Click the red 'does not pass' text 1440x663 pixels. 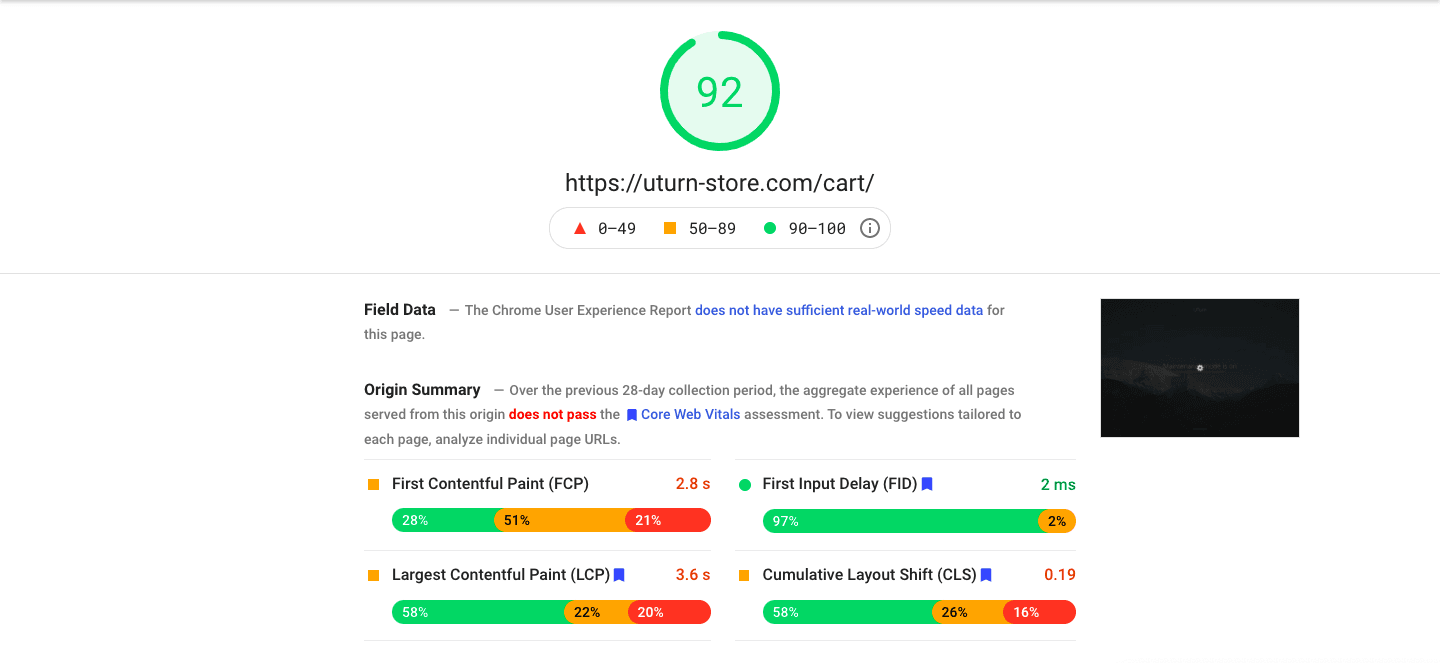(552, 414)
